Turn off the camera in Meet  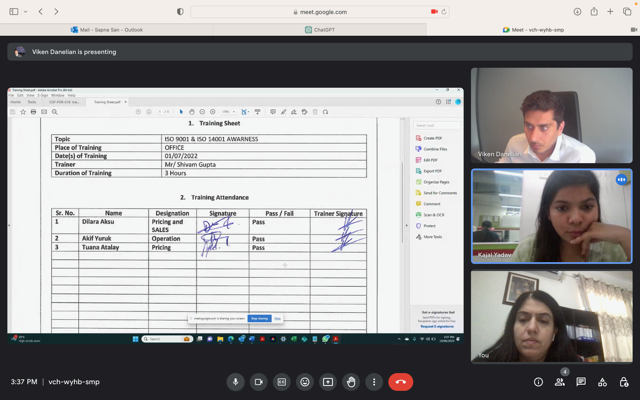click(x=258, y=382)
